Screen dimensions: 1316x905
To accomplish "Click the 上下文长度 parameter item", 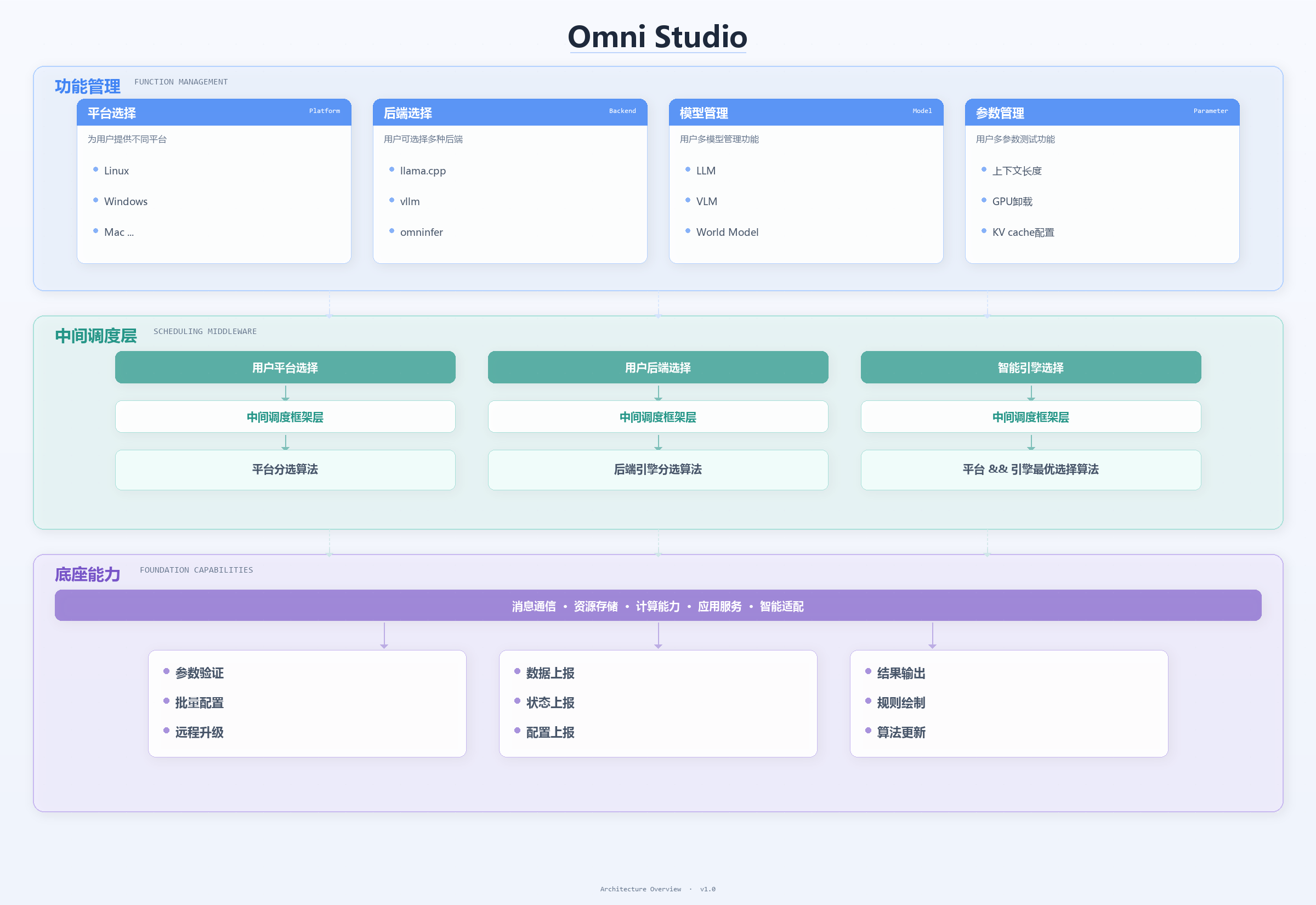I will [x=1016, y=171].
